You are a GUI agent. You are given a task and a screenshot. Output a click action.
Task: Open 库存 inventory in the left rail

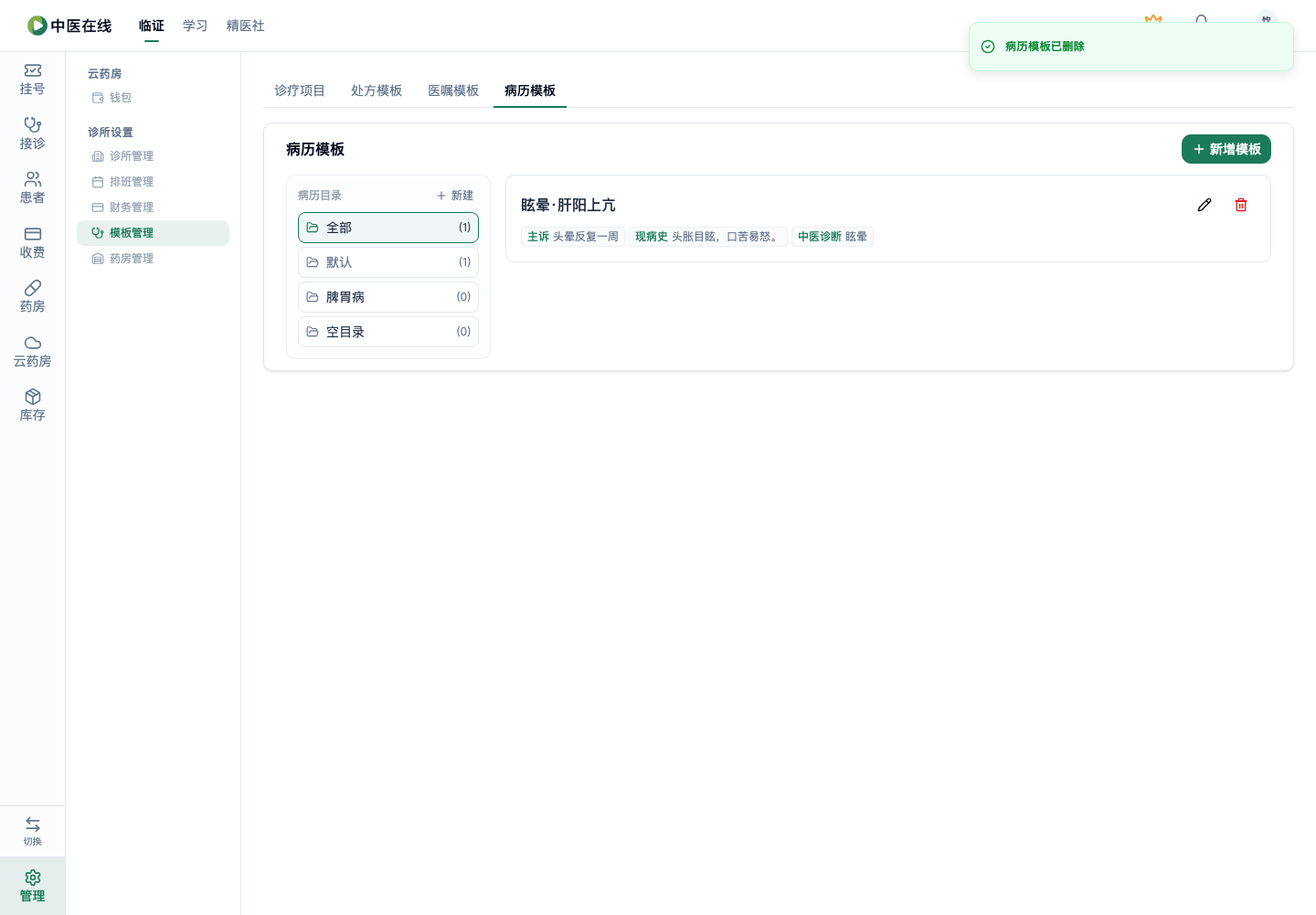(x=32, y=406)
